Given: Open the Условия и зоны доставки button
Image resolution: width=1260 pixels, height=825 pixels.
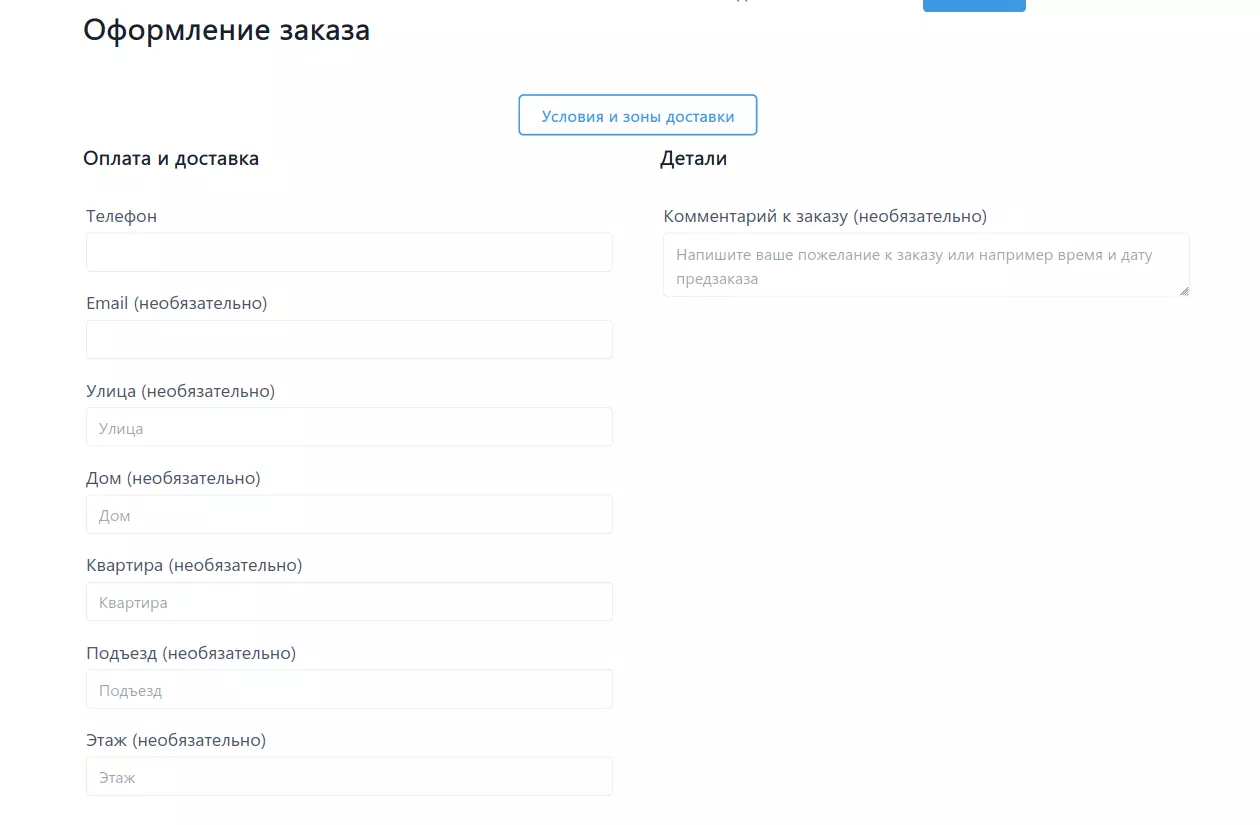Looking at the screenshot, I should coord(637,116).
